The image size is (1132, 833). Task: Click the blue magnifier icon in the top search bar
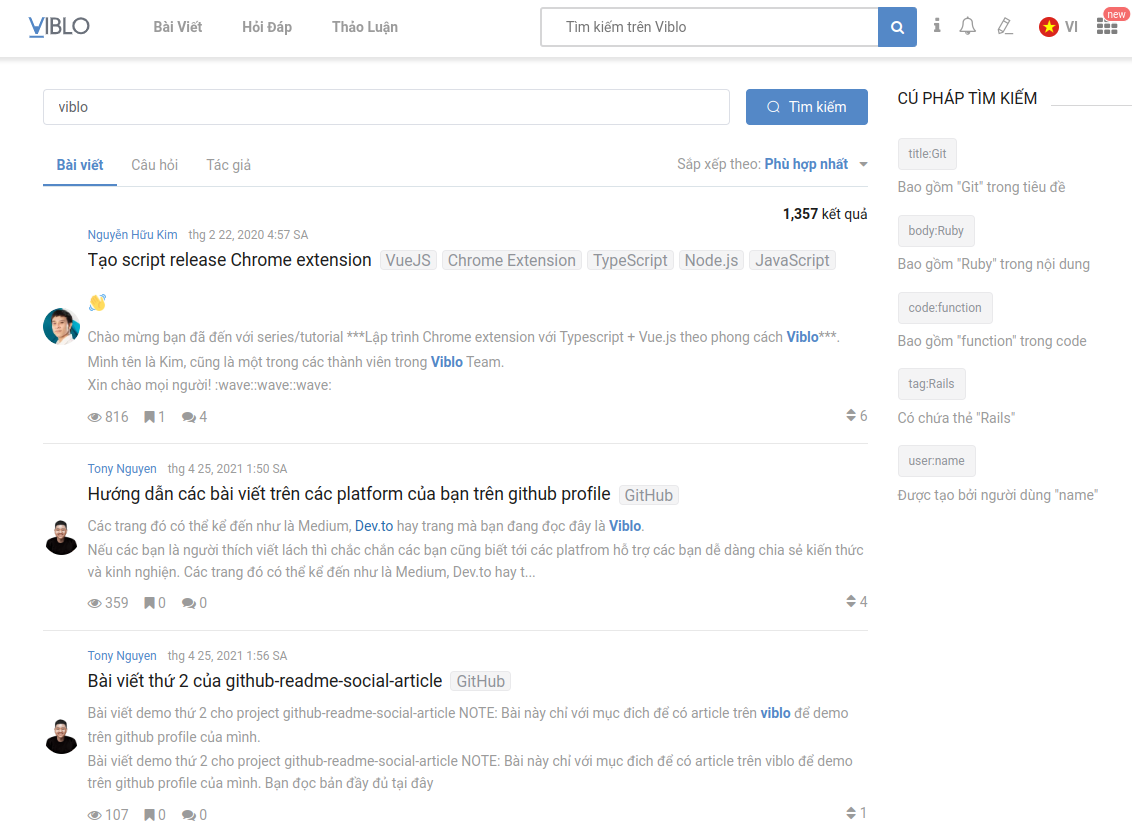pyautogui.click(x=896, y=27)
